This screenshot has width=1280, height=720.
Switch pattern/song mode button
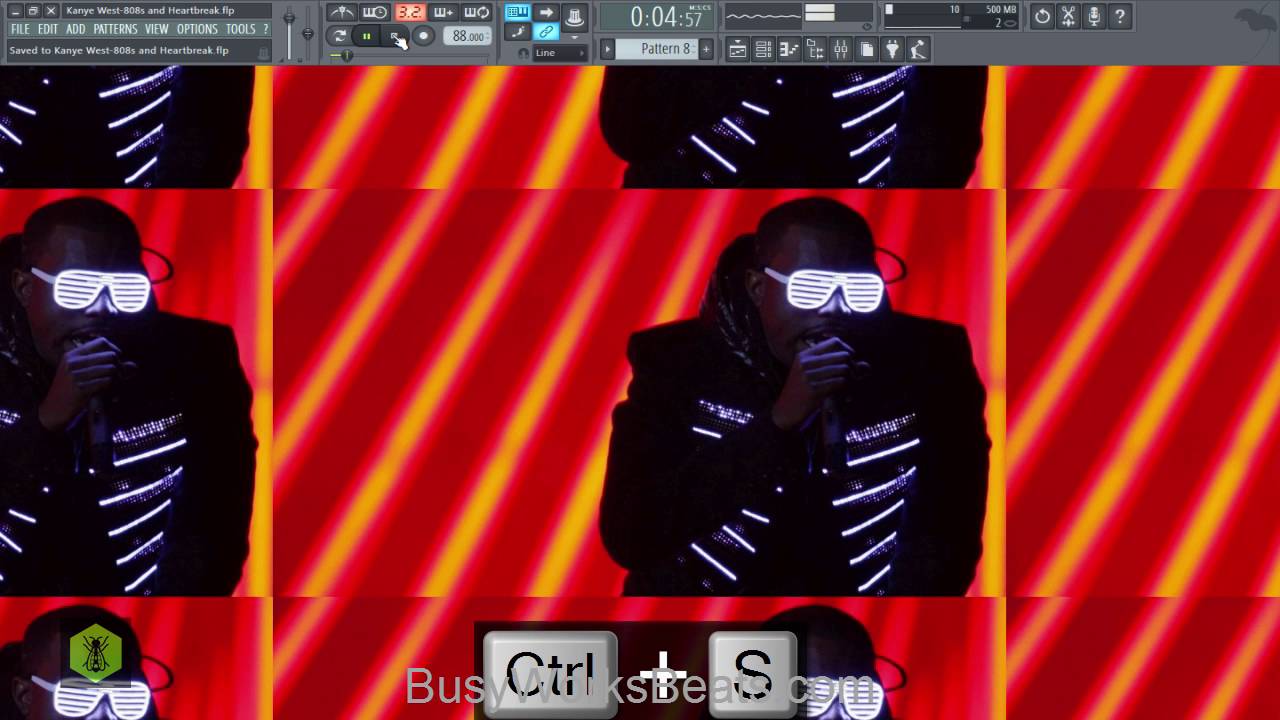tap(340, 36)
